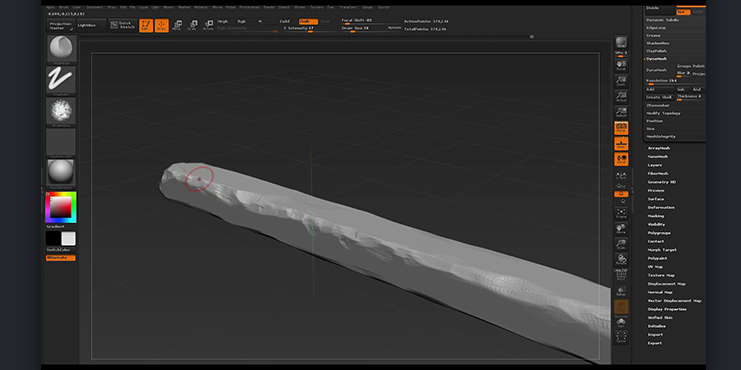
Task: Expand the Masking subpalette
Action: click(x=655, y=216)
